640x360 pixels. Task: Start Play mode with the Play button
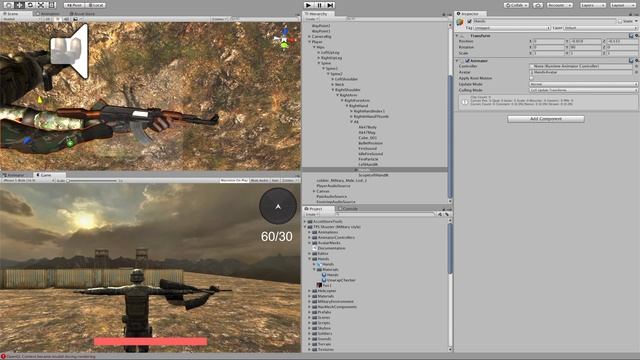[309, 5]
